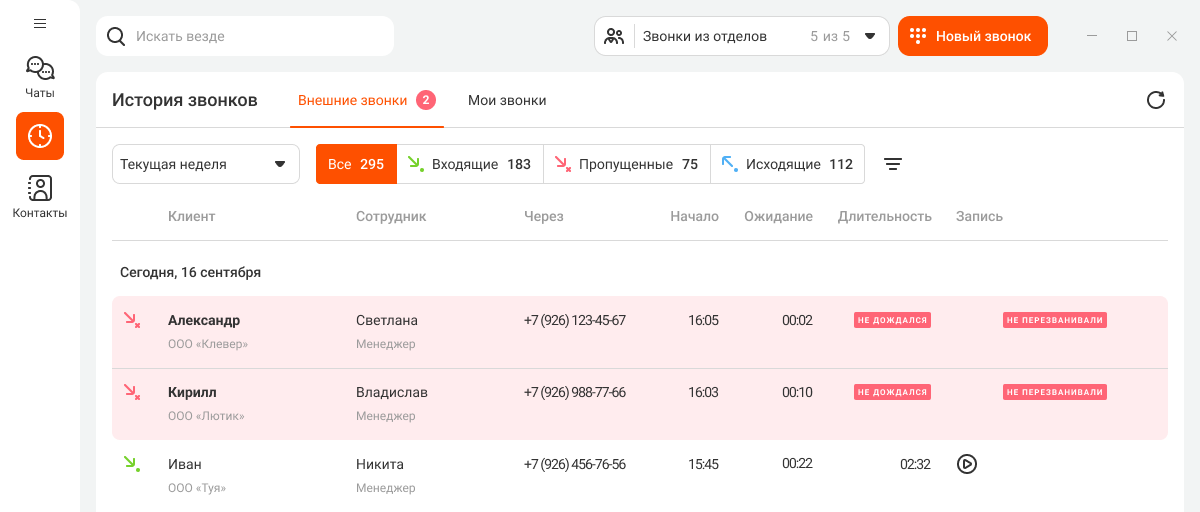Viewport: 1200px width, 512px height.
Task: Click the incoming call icon for Иван
Action: 131,464
